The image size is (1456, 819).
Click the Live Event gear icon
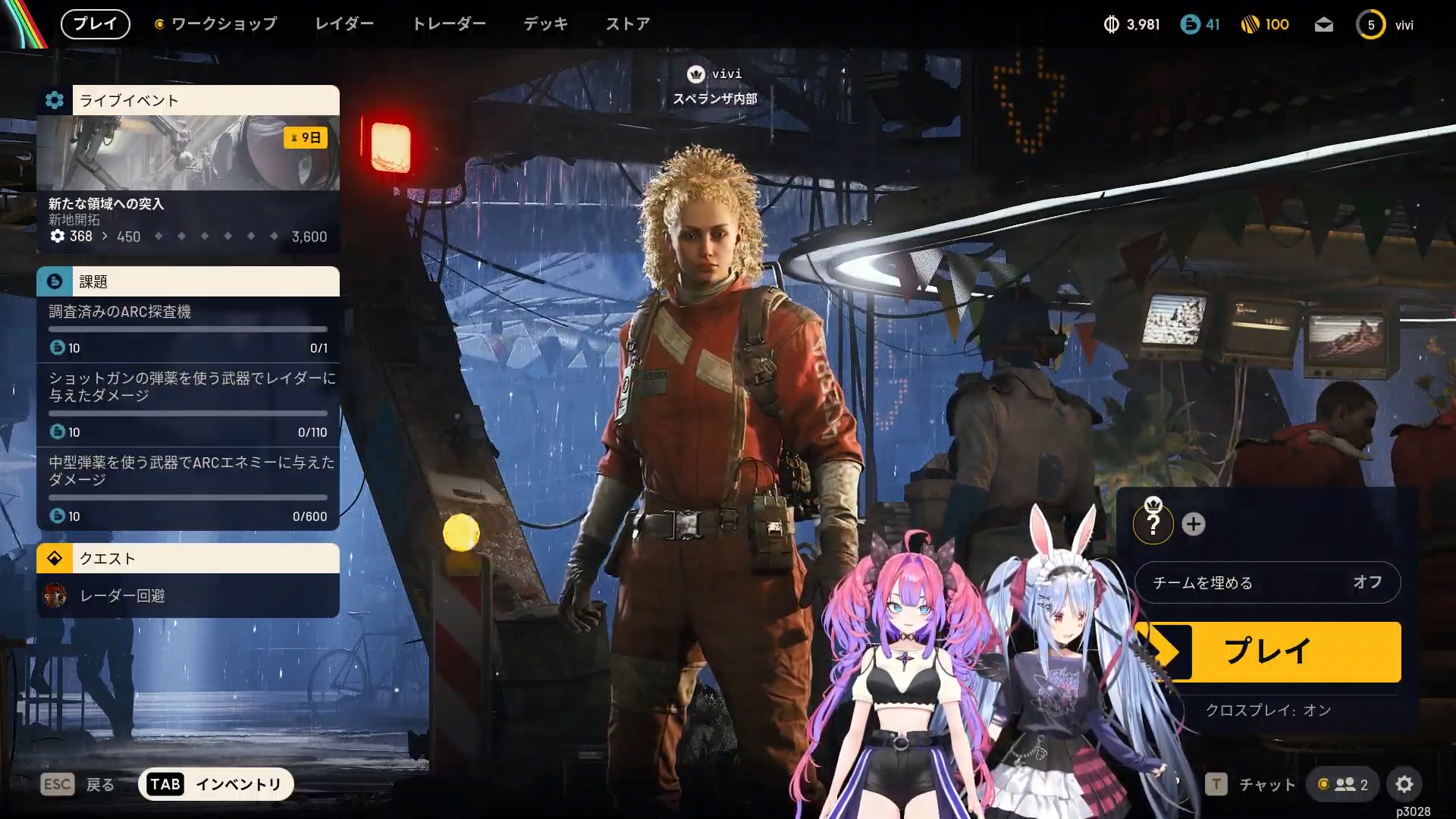pyautogui.click(x=55, y=100)
